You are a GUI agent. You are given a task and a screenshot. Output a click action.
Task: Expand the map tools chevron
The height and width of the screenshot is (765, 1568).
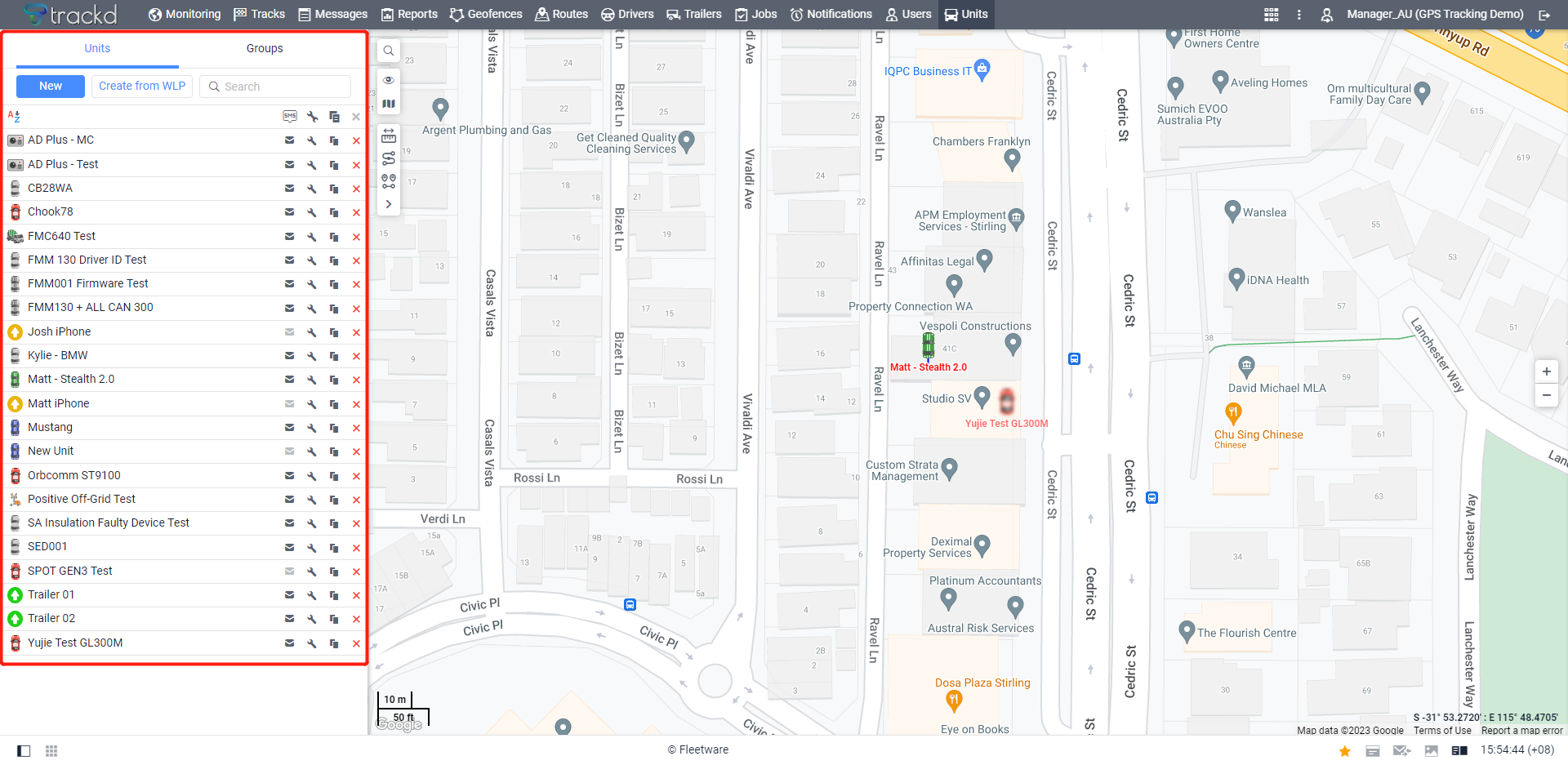tap(389, 204)
